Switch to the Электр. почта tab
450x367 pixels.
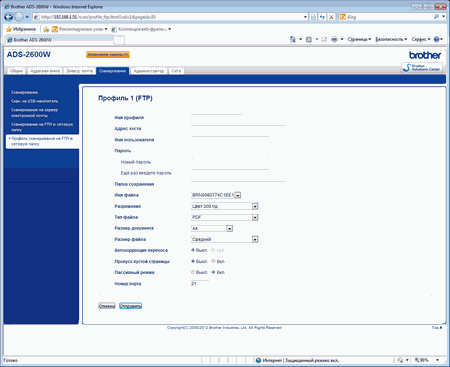point(79,71)
